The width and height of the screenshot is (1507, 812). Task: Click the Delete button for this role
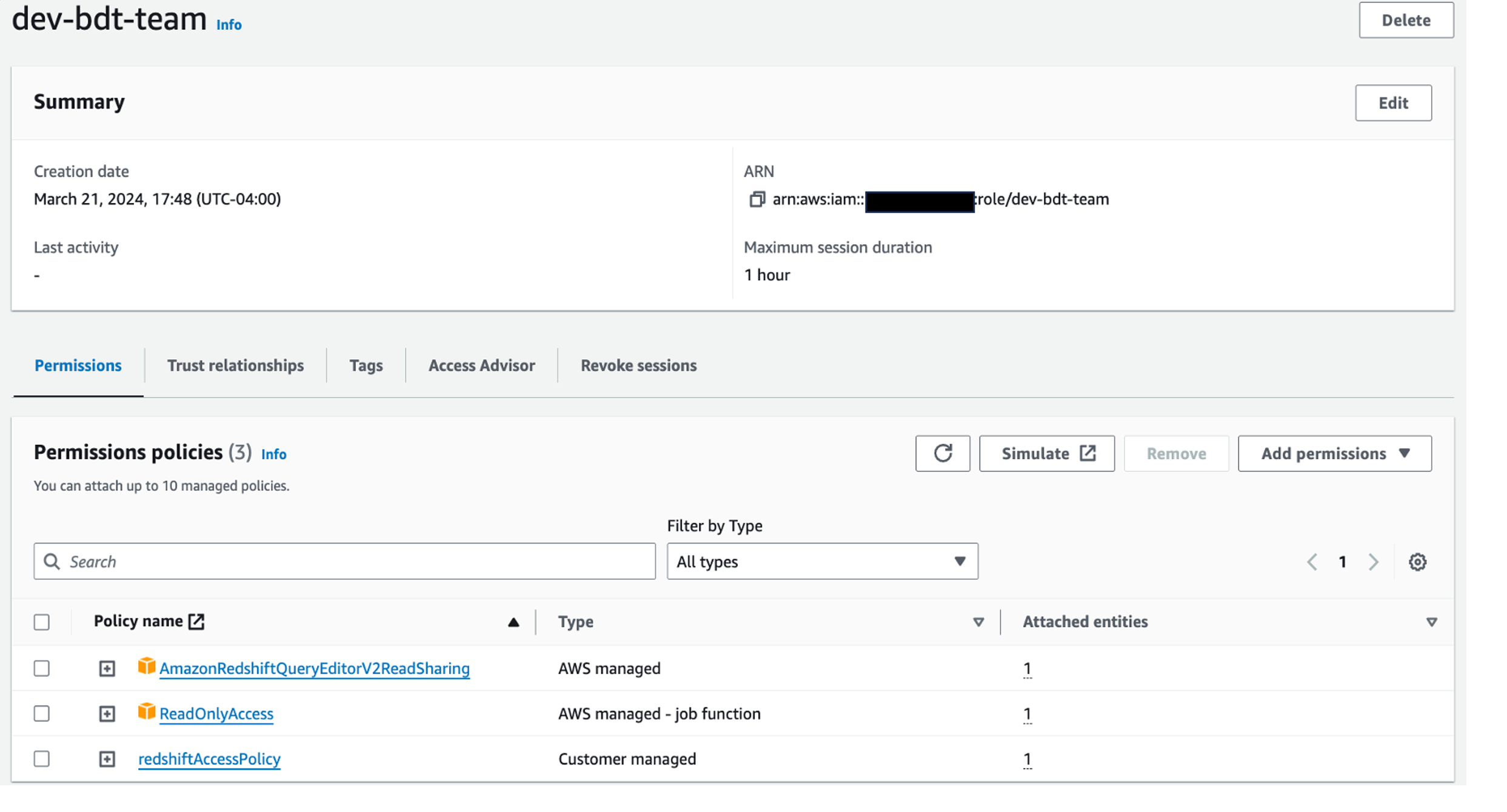tap(1406, 20)
